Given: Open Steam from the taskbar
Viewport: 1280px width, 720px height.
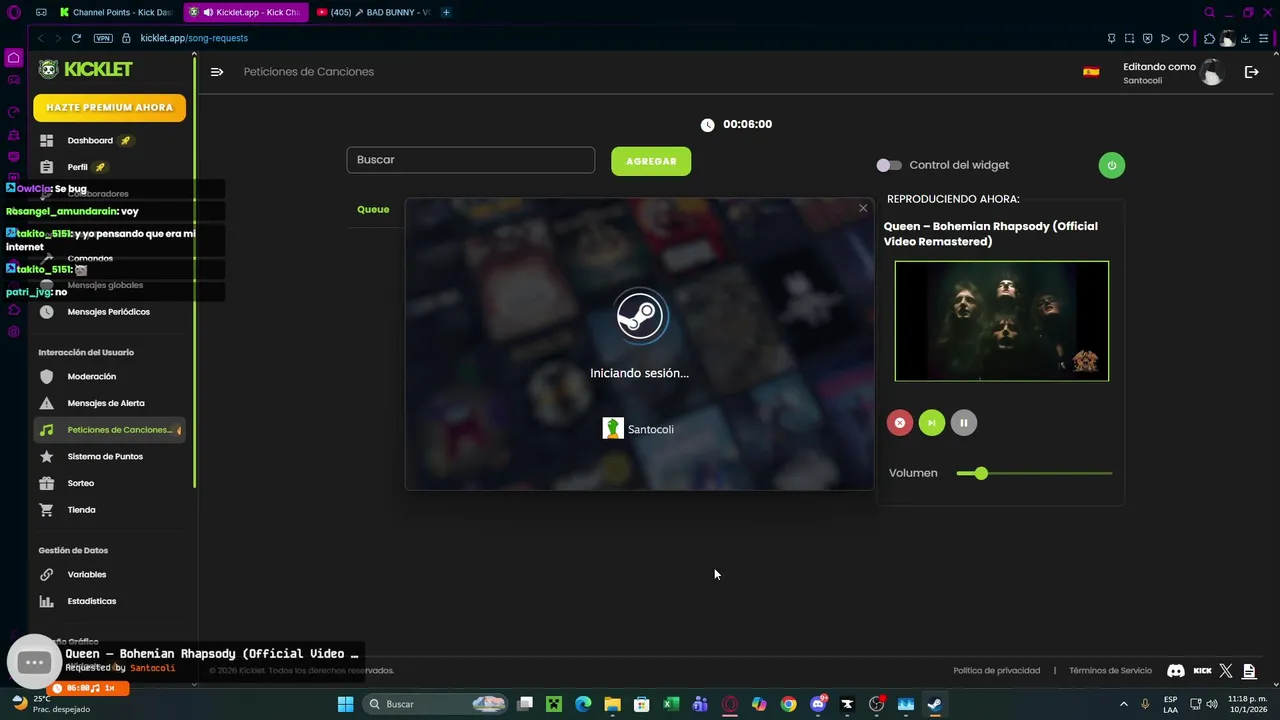Looking at the screenshot, I should click(935, 704).
